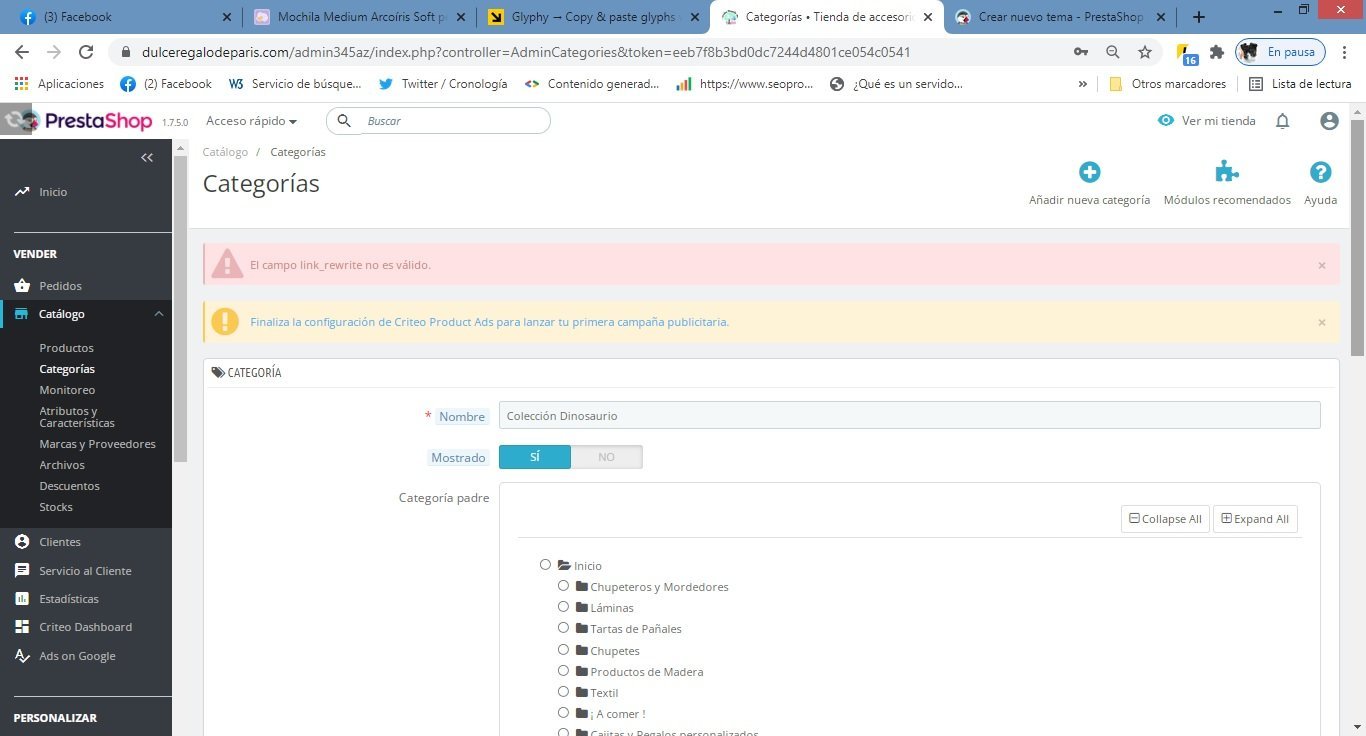Follow the Criteo Product Ads configuration link
The image size is (1366, 736).
click(489, 322)
